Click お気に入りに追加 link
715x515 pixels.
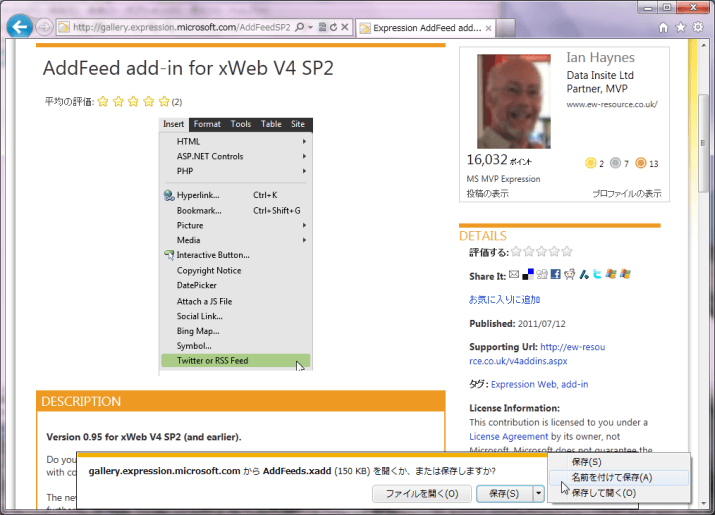click(504, 300)
